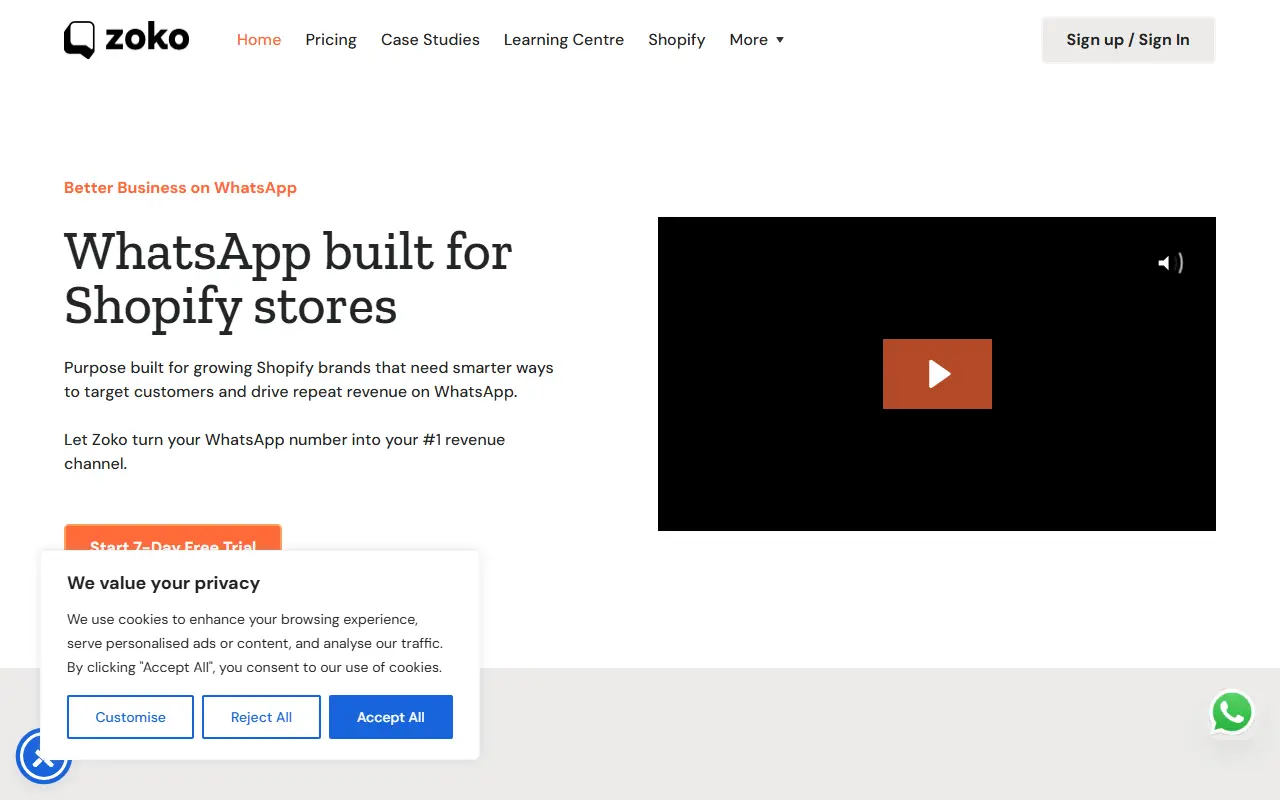Click the 'We use cookies to enhance' notice text
Screen dimensions: 1280x800
click(x=255, y=643)
